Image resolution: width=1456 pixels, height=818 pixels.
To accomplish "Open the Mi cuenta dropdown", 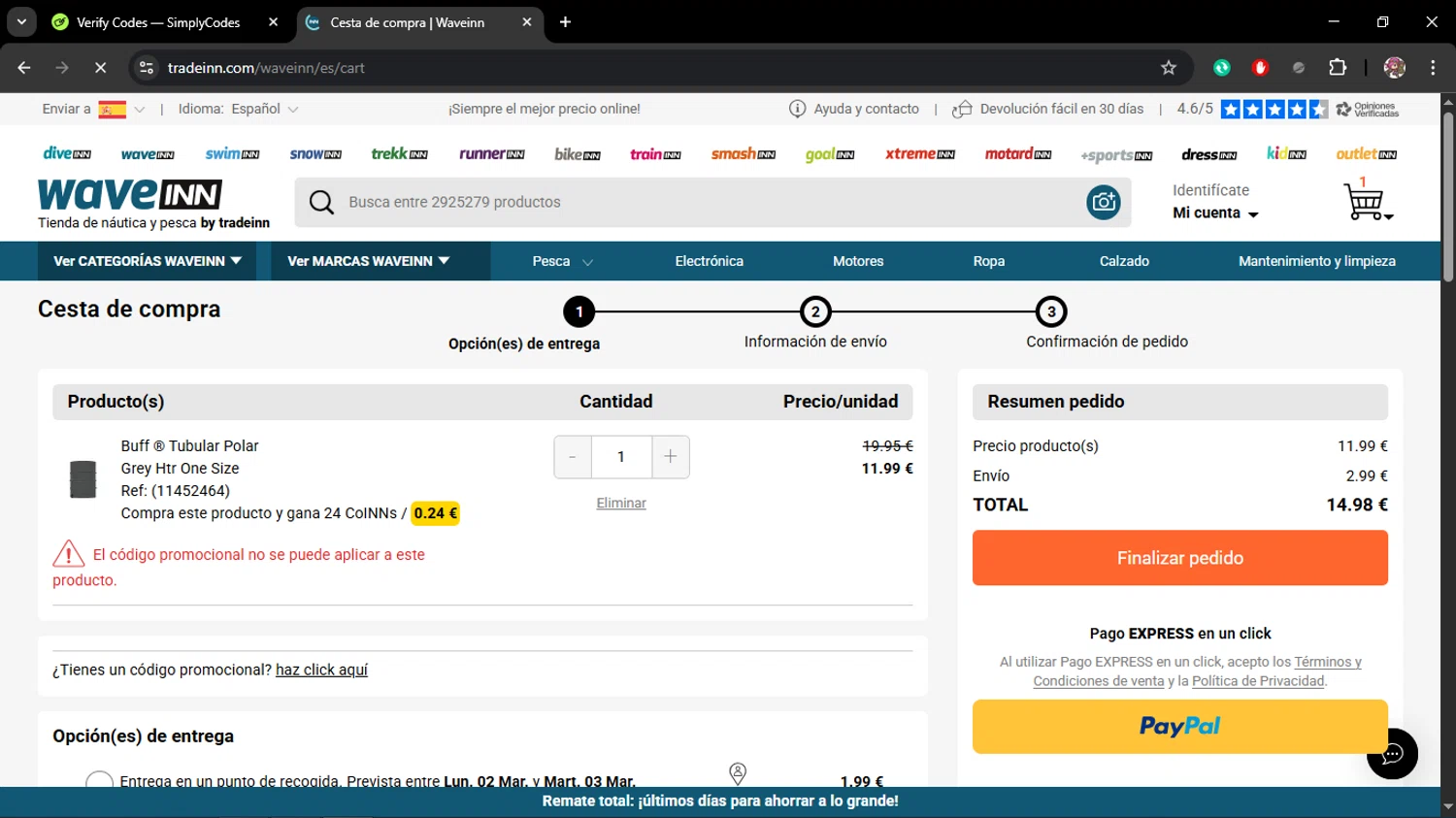I will [1215, 213].
